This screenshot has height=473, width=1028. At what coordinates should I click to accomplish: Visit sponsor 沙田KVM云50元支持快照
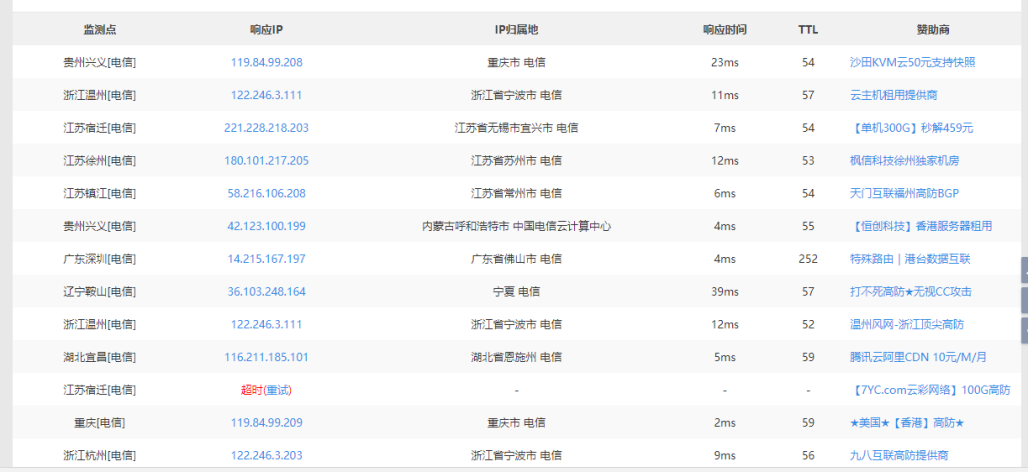913,62
